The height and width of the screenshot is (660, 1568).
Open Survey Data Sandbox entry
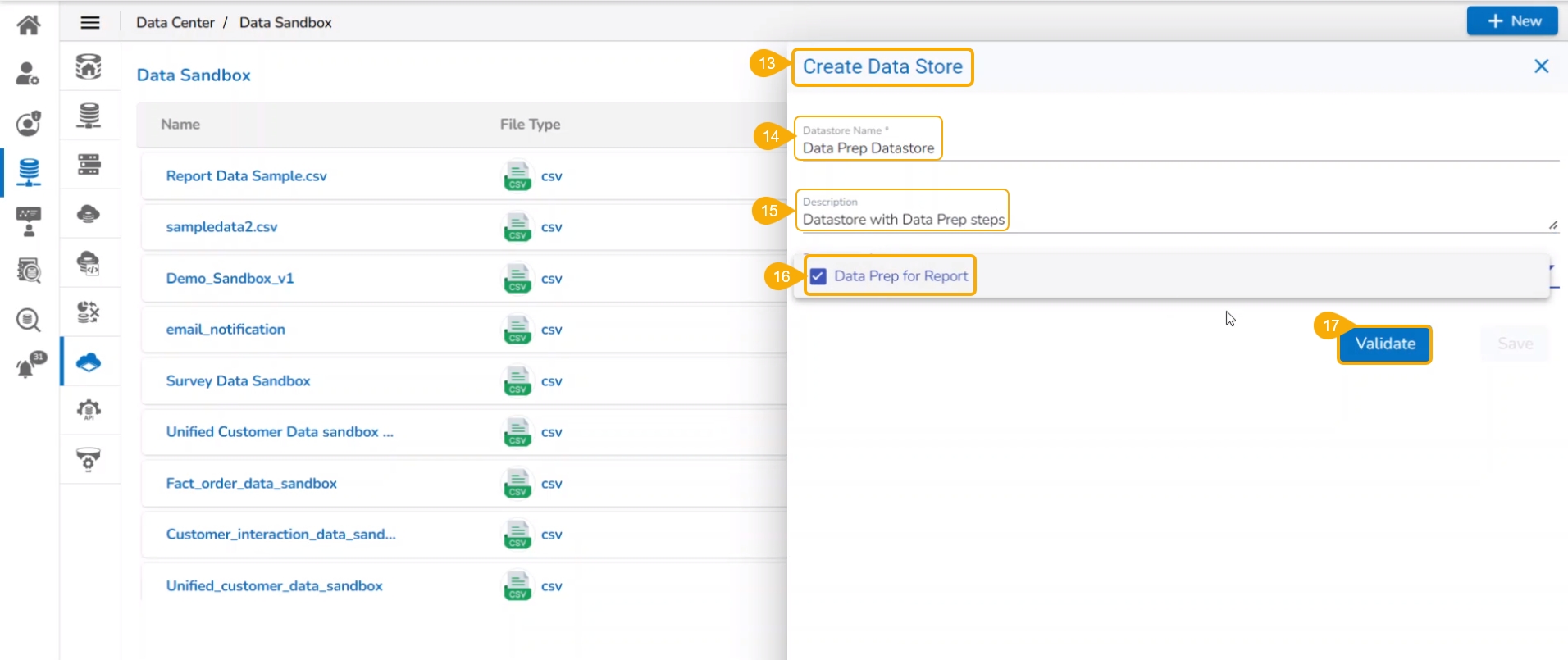[x=238, y=381]
